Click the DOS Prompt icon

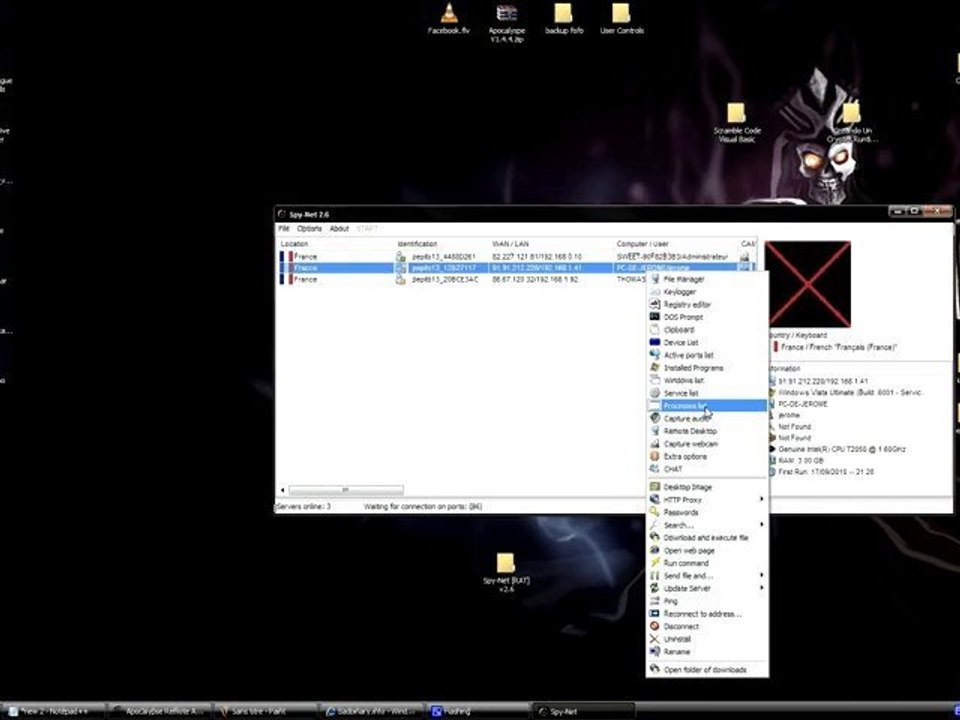(x=654, y=317)
